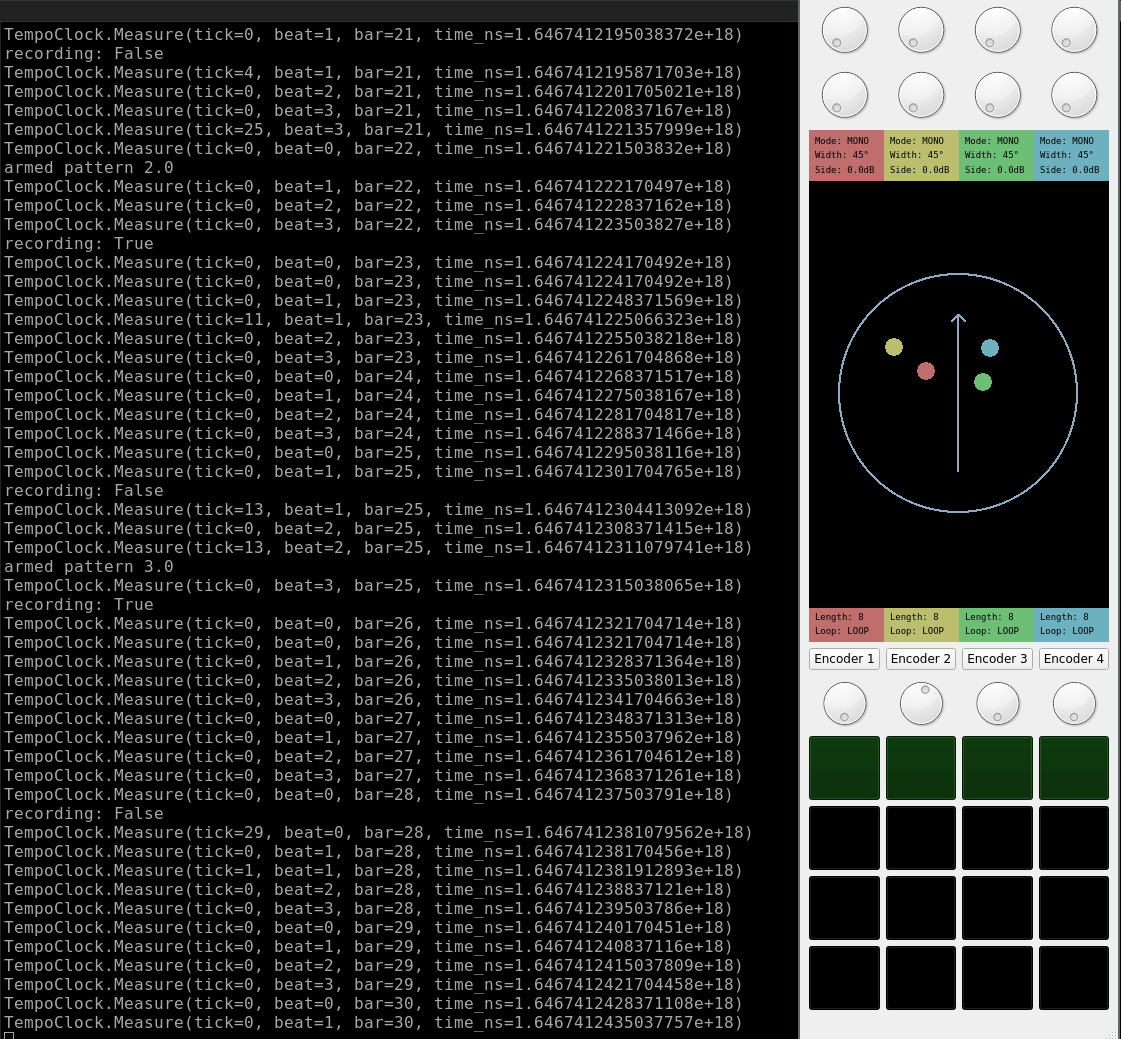
Task: Click the red Mode MONO info panel
Action: click(x=846, y=155)
